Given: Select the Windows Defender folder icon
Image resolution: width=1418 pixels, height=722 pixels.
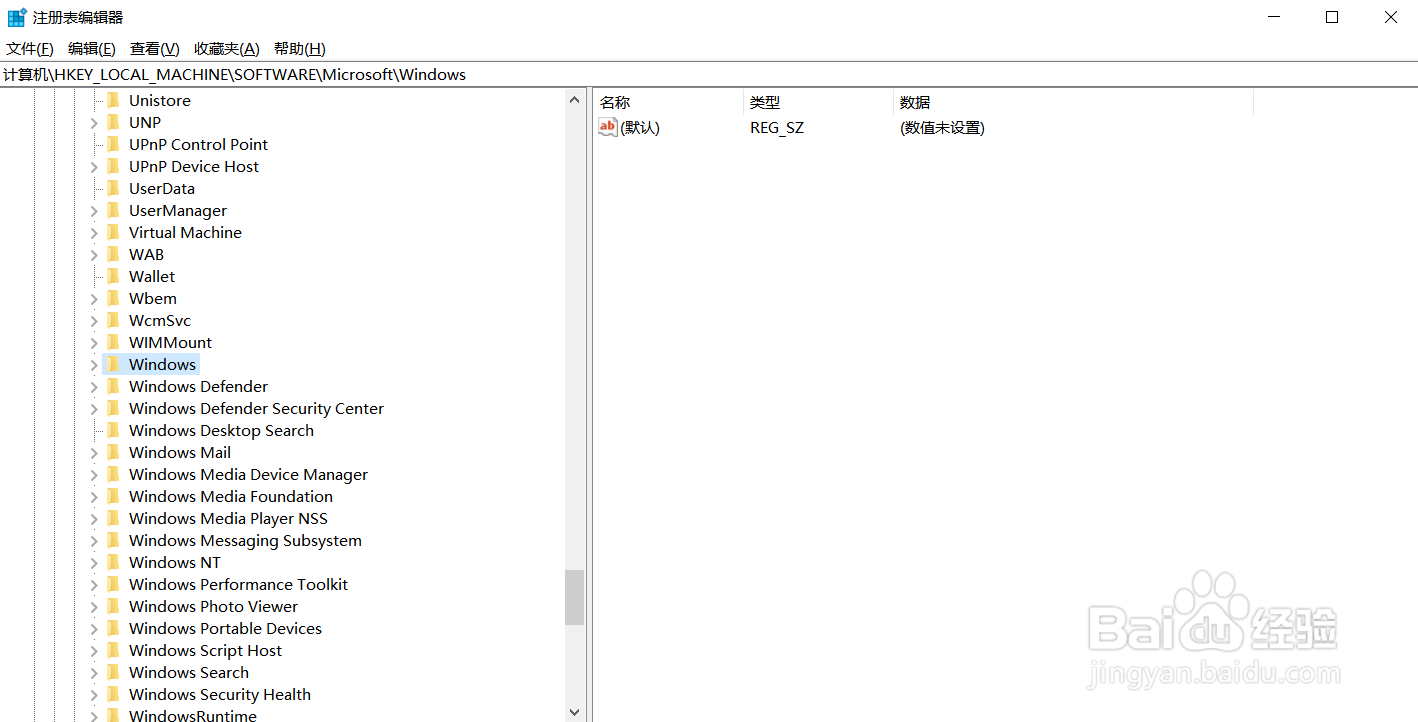Looking at the screenshot, I should pos(113,386).
